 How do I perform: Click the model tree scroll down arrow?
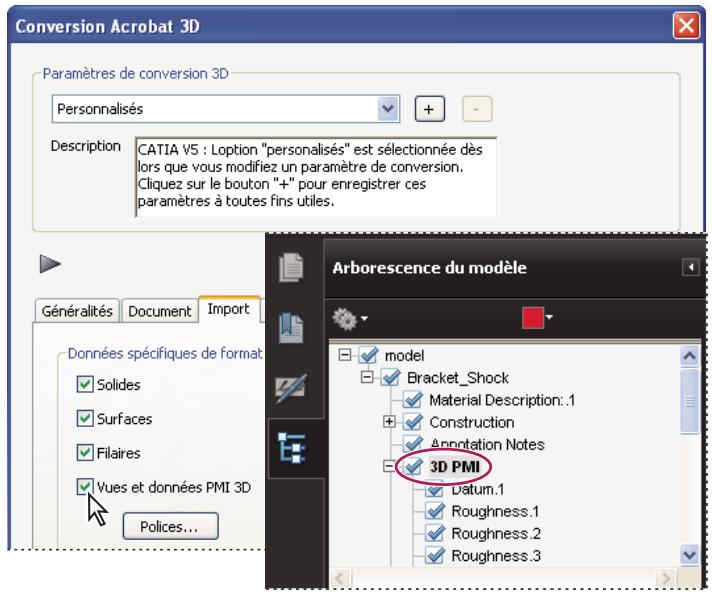coord(690,554)
